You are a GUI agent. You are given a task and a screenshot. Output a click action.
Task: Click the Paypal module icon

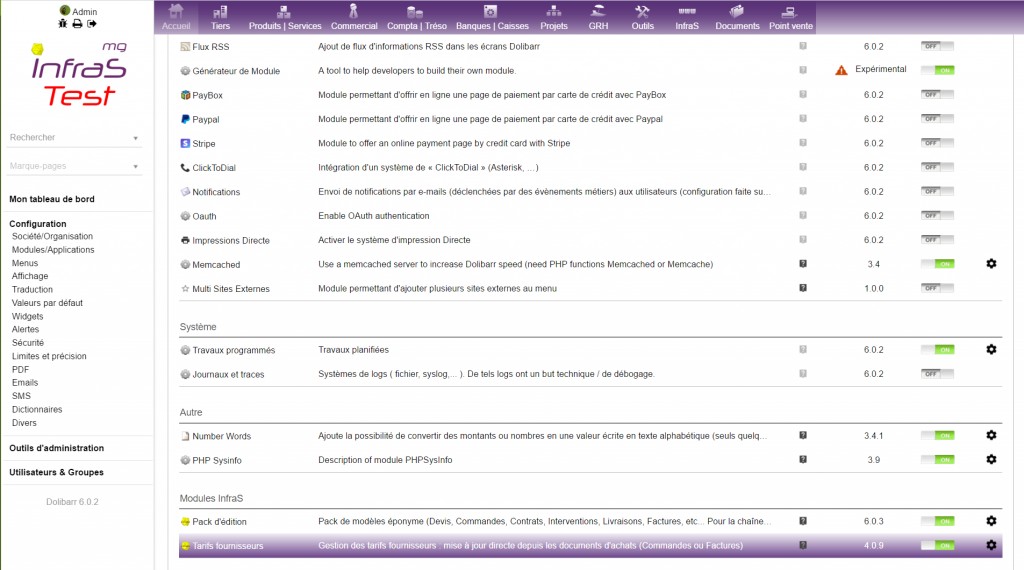pyautogui.click(x=185, y=119)
